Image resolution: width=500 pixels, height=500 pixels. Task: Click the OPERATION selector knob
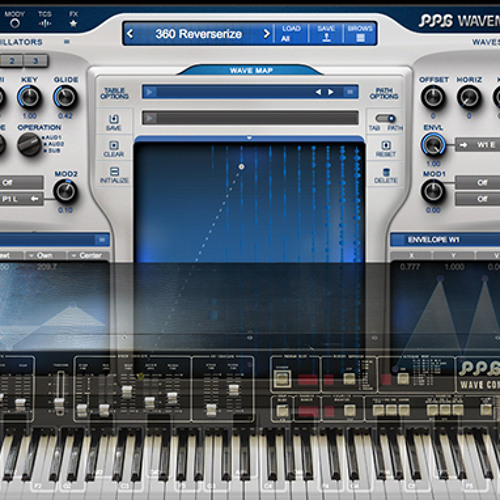click(x=29, y=144)
